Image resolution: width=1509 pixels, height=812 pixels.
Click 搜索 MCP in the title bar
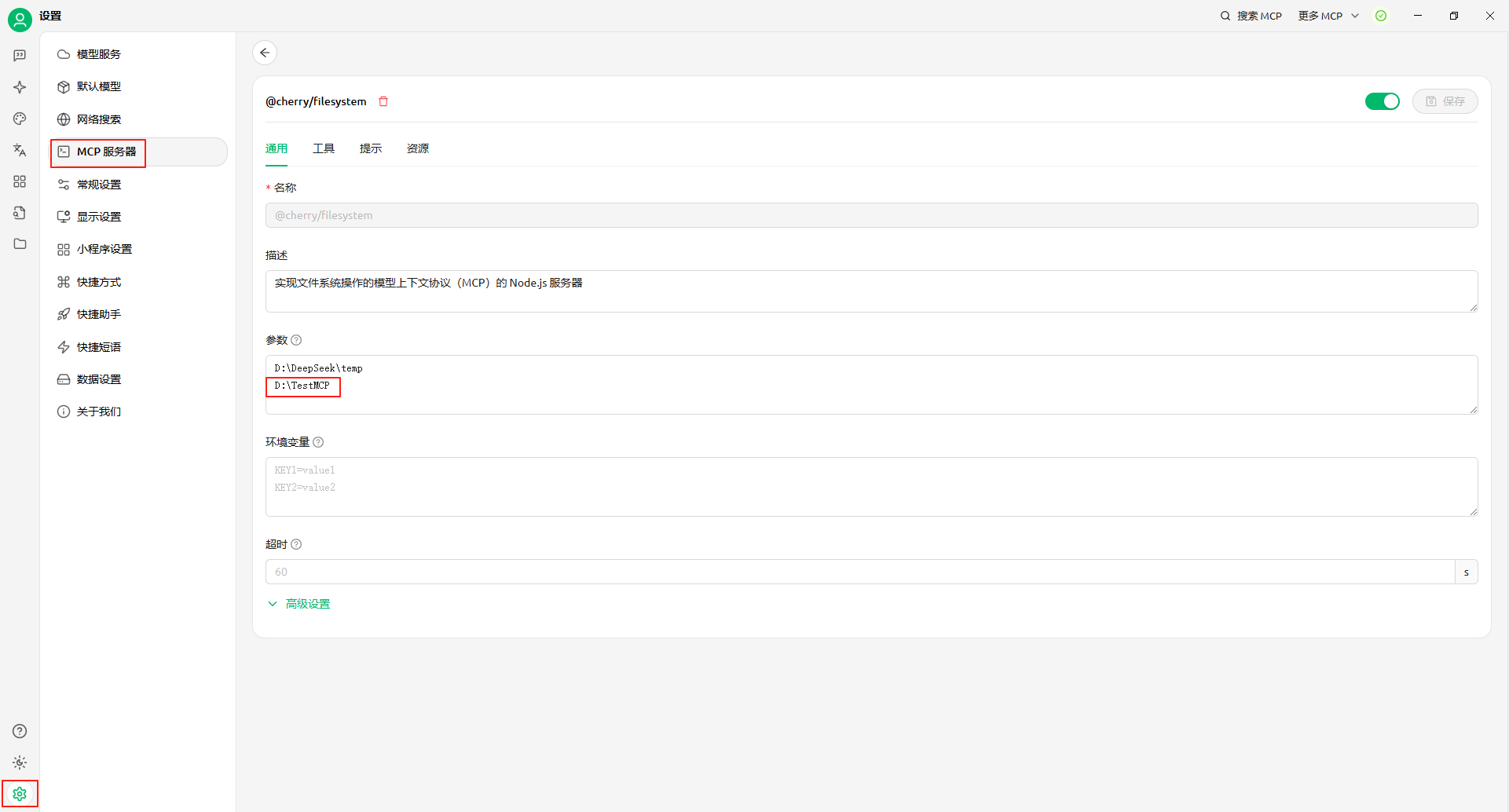tap(1251, 16)
